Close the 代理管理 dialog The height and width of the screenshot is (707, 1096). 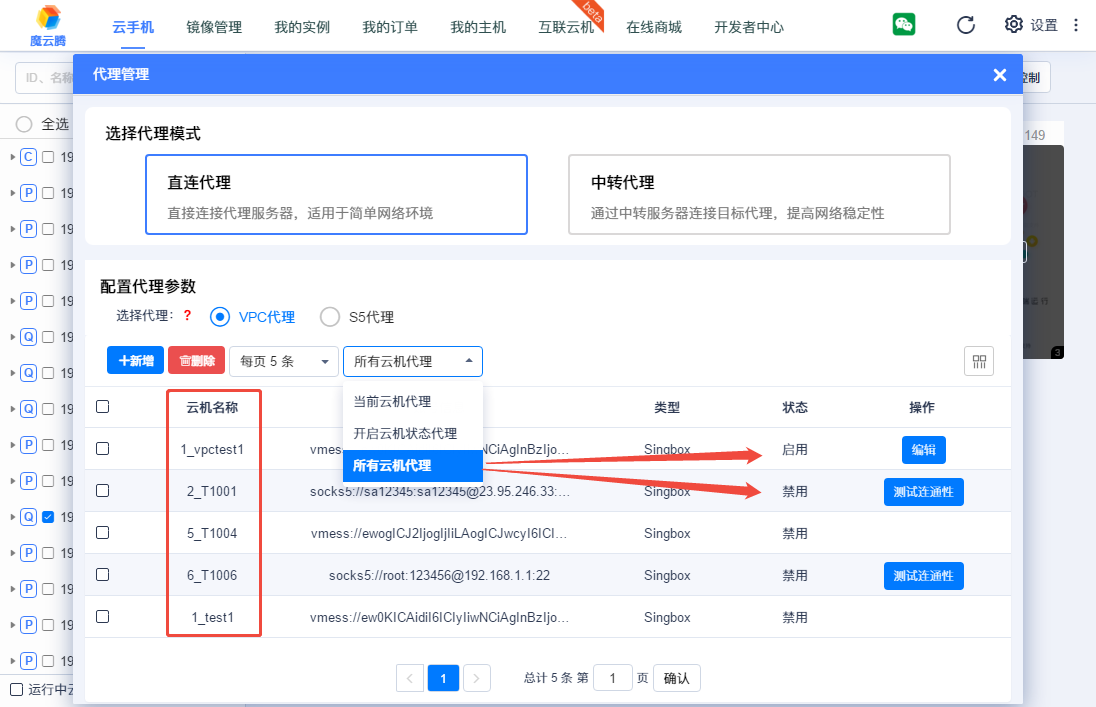999,75
